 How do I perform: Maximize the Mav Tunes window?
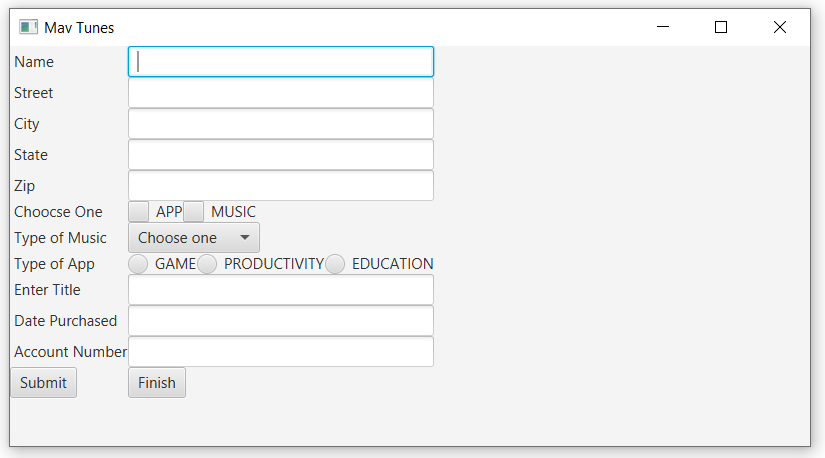721,28
